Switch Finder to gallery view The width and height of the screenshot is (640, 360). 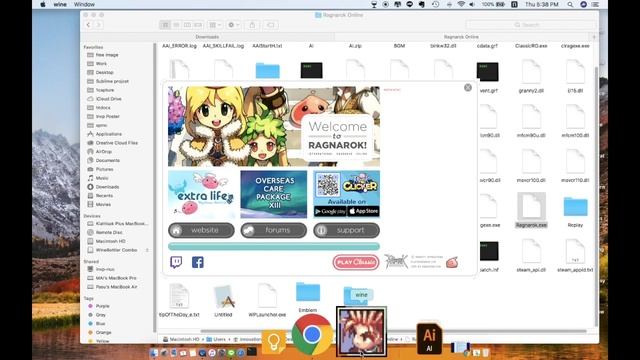click(x=198, y=25)
